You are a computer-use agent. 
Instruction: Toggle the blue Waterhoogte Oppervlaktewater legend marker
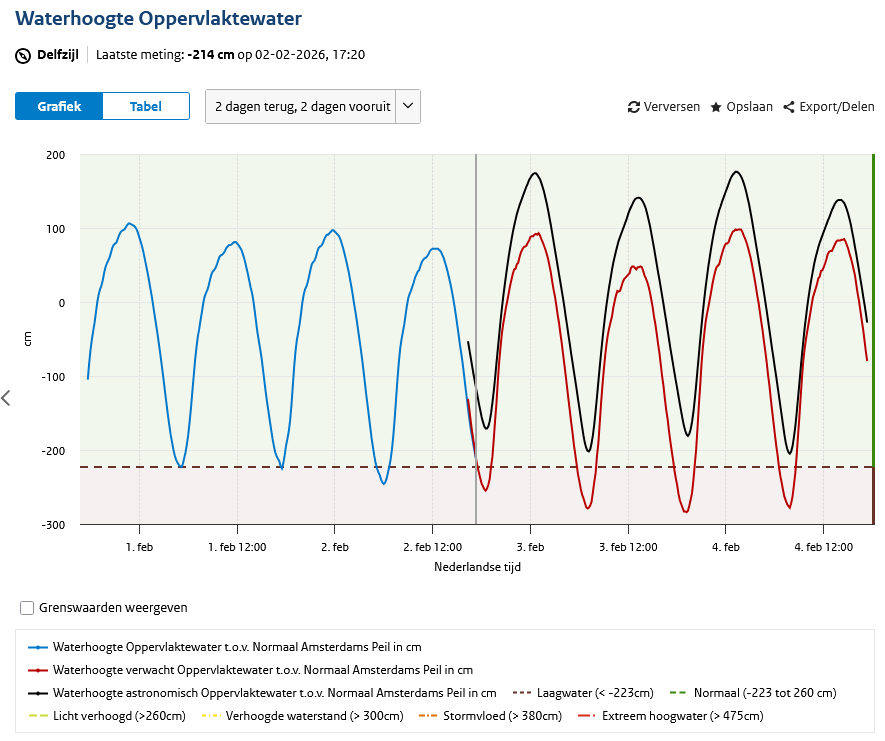tap(38, 647)
